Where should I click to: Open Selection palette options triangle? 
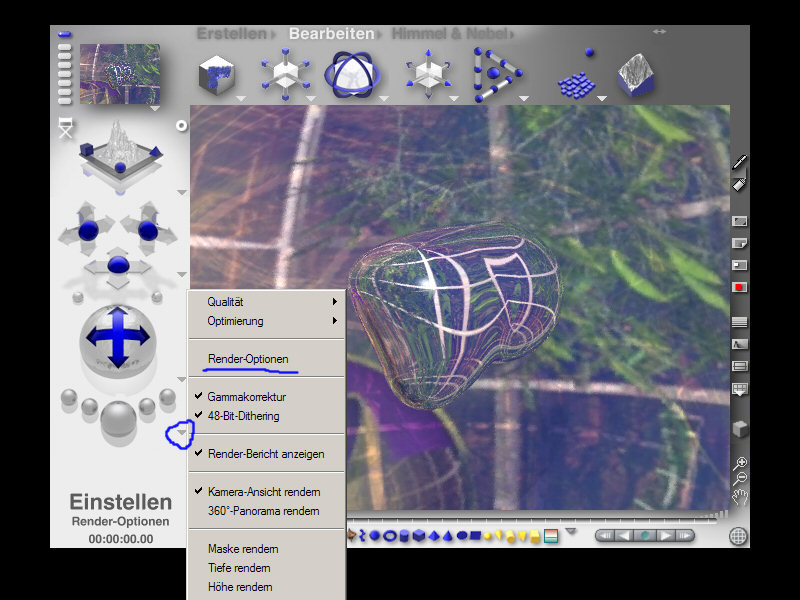click(571, 531)
